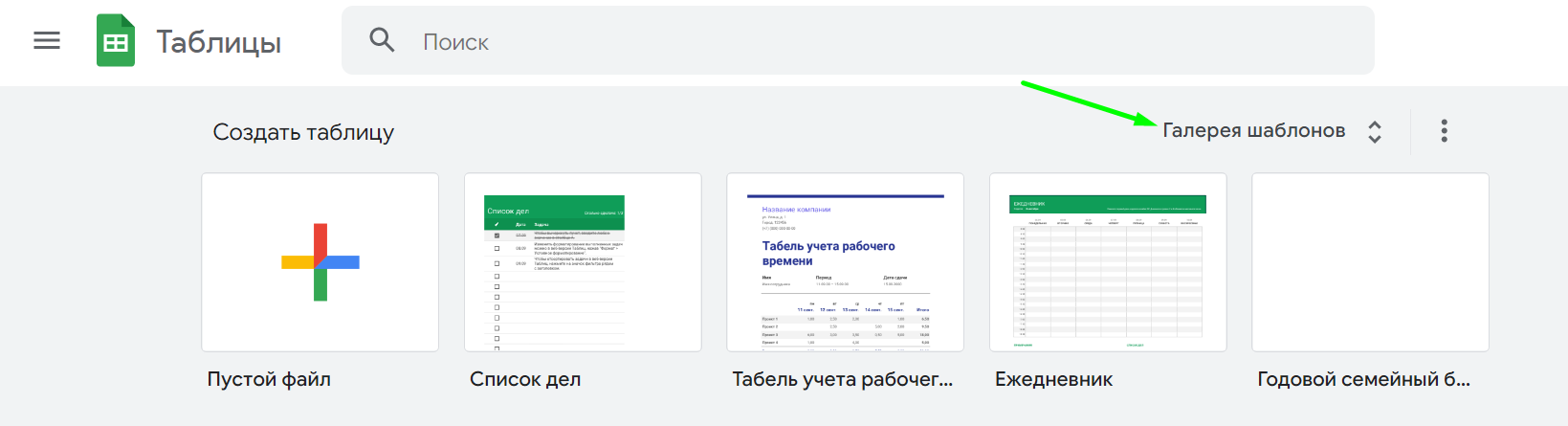Create a blank spreadsheet via plus thumbnail
1568x426 pixels.
click(x=320, y=262)
